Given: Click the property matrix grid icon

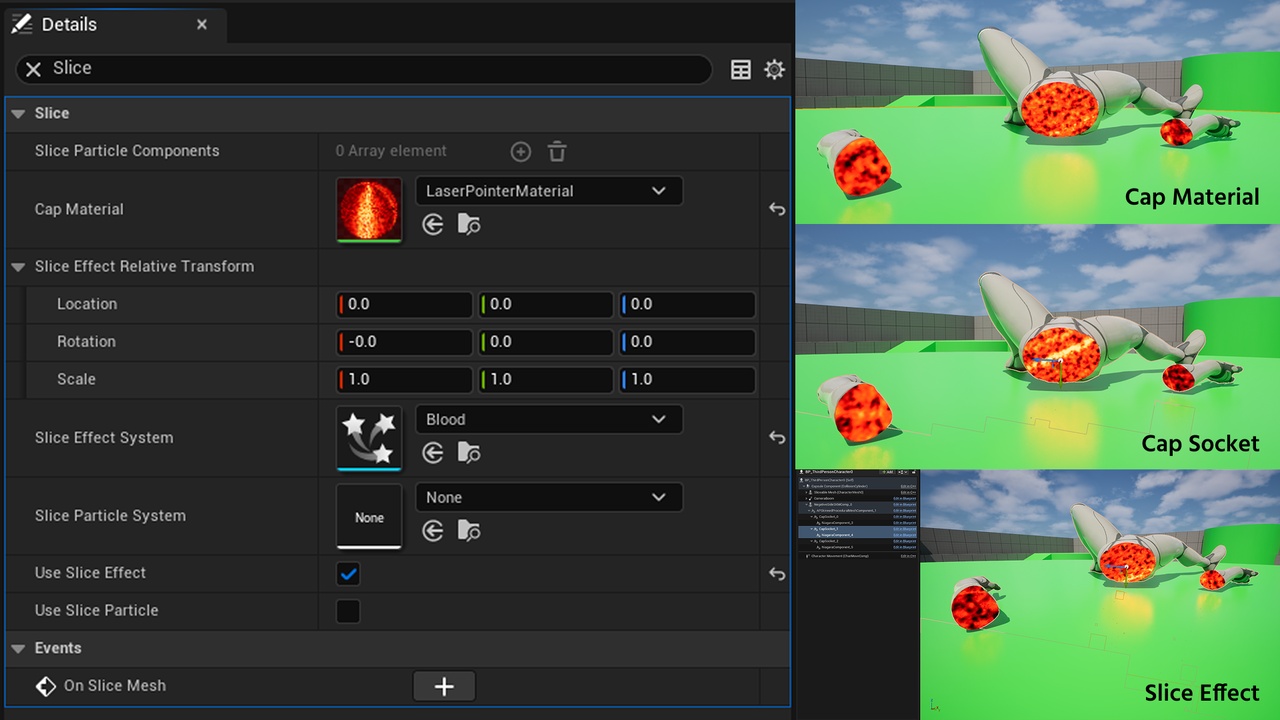Looking at the screenshot, I should [x=741, y=69].
